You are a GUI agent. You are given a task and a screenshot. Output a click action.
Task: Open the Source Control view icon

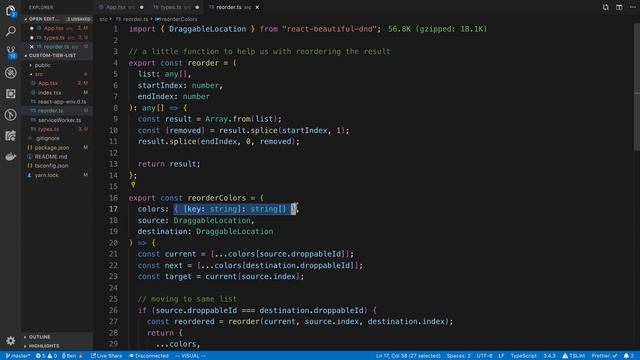pos(11,52)
